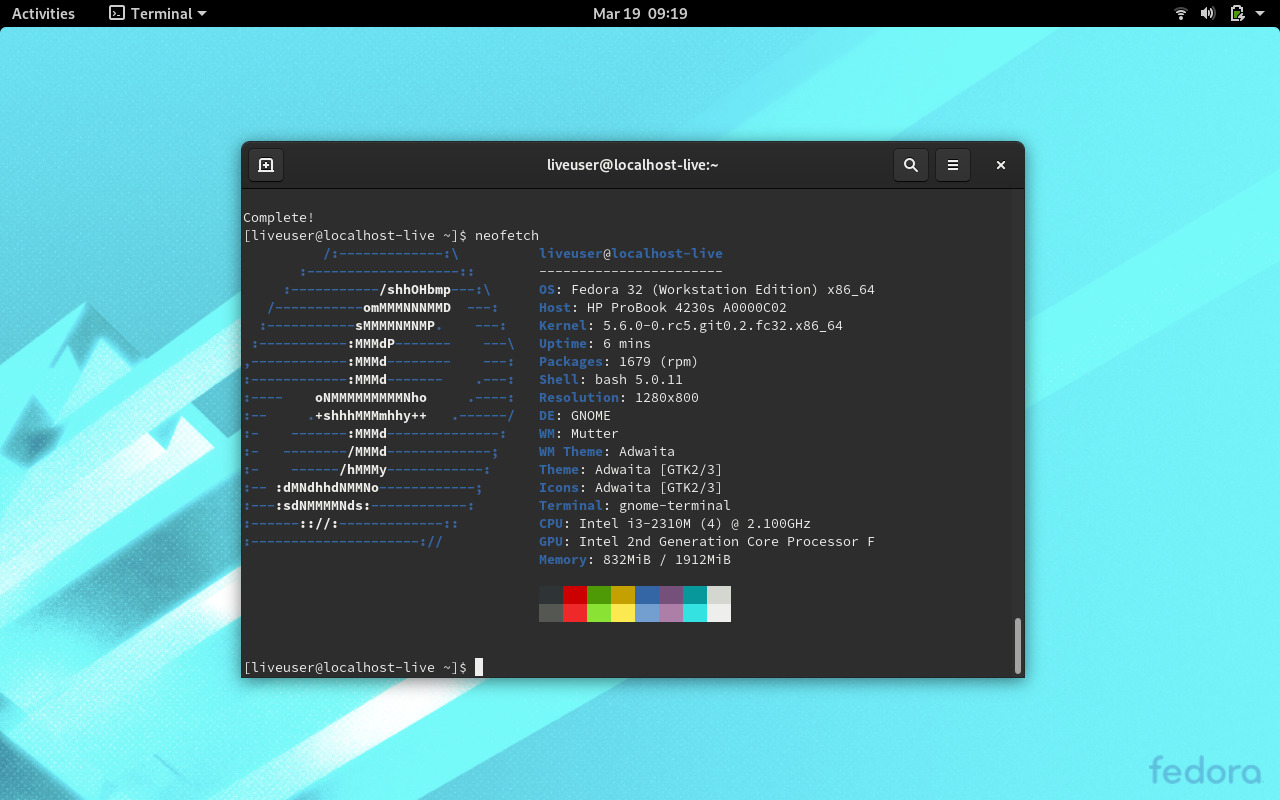1280x800 pixels.
Task: Click the Packages 1679 (rpm) line
Action: tap(619, 361)
